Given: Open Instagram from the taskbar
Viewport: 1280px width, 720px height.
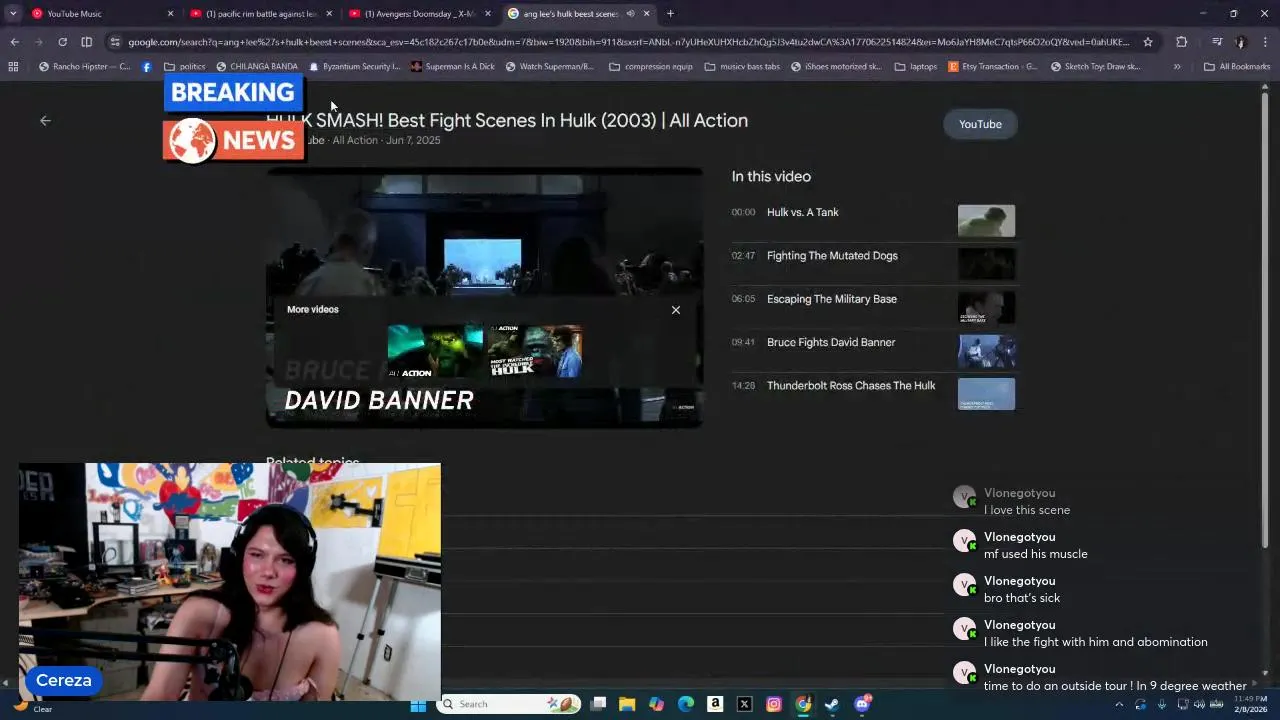Looking at the screenshot, I should [x=773, y=704].
